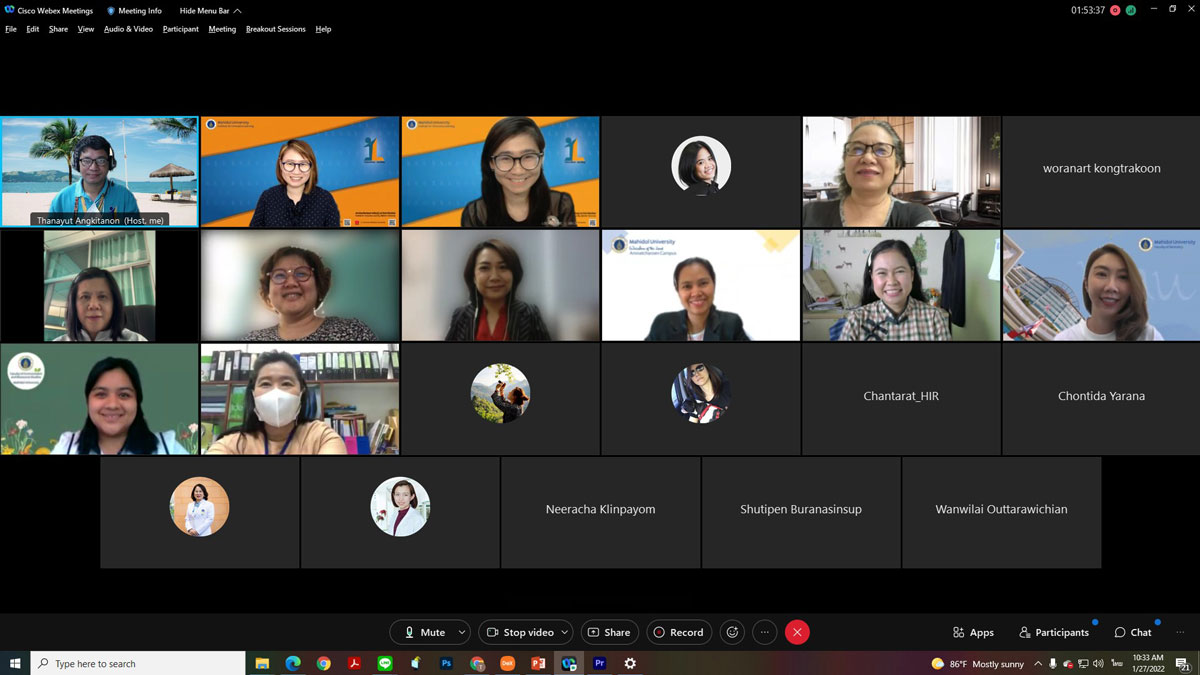The width and height of the screenshot is (1200, 675).
Task: Click the Share button
Action: (609, 632)
